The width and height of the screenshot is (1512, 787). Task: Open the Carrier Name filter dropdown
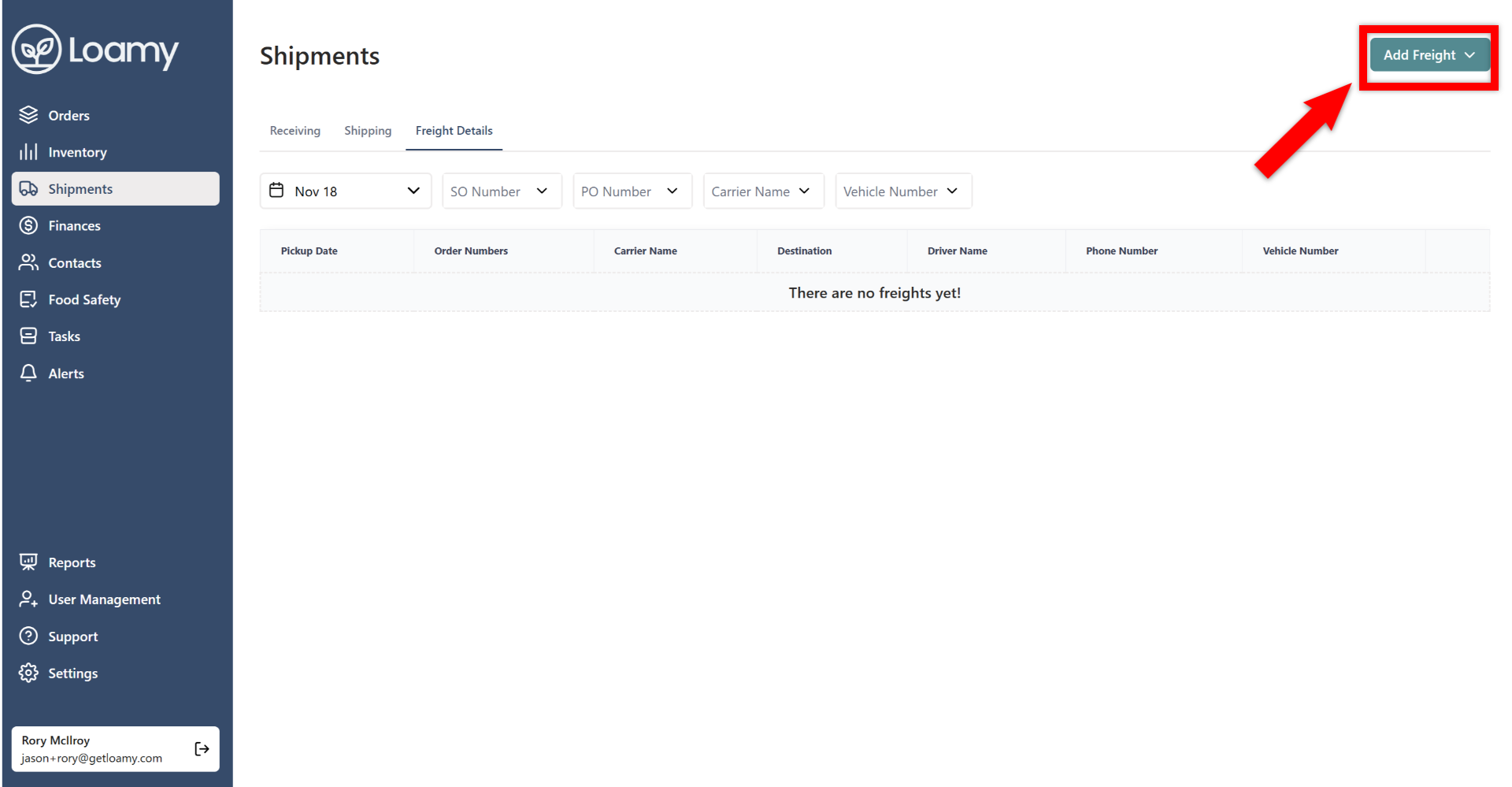click(x=762, y=191)
